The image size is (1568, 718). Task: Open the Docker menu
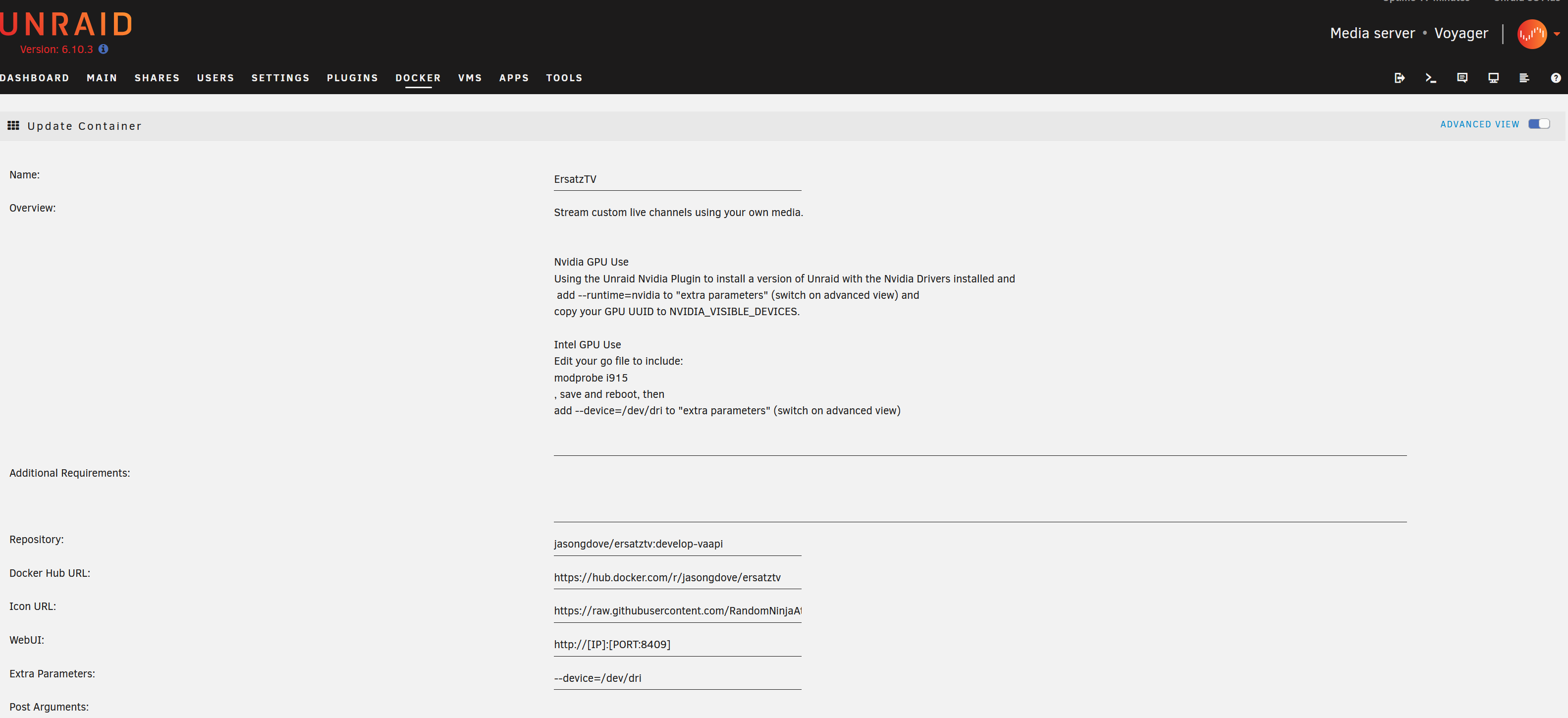[x=418, y=78]
